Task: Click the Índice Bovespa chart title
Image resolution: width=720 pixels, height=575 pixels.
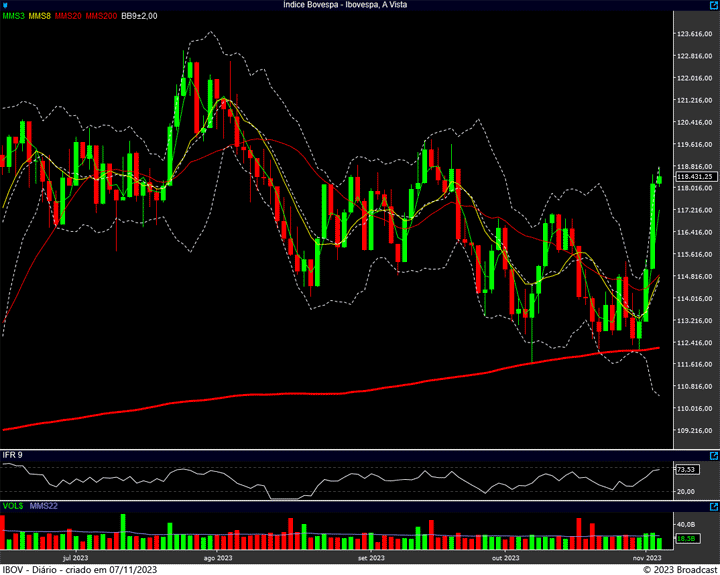Action: [359, 5]
